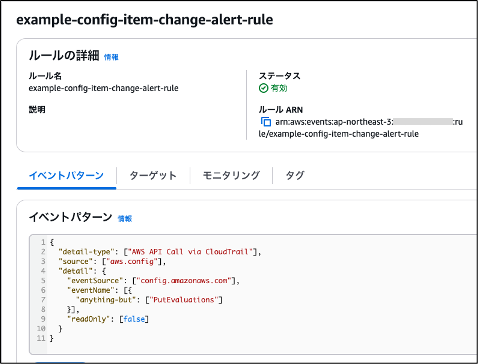Click the "eventSource" line in the code editor
478x364 pixels.
coord(153,281)
